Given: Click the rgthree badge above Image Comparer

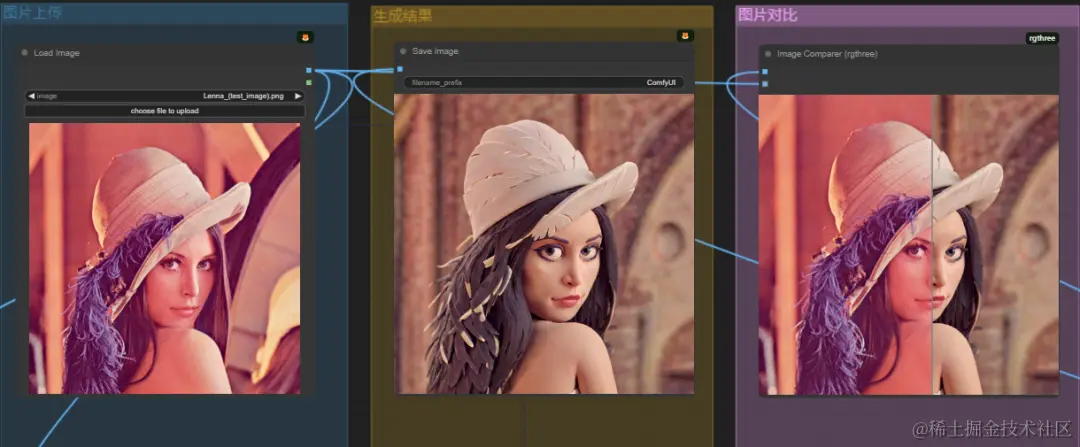Looking at the screenshot, I should coord(1042,39).
